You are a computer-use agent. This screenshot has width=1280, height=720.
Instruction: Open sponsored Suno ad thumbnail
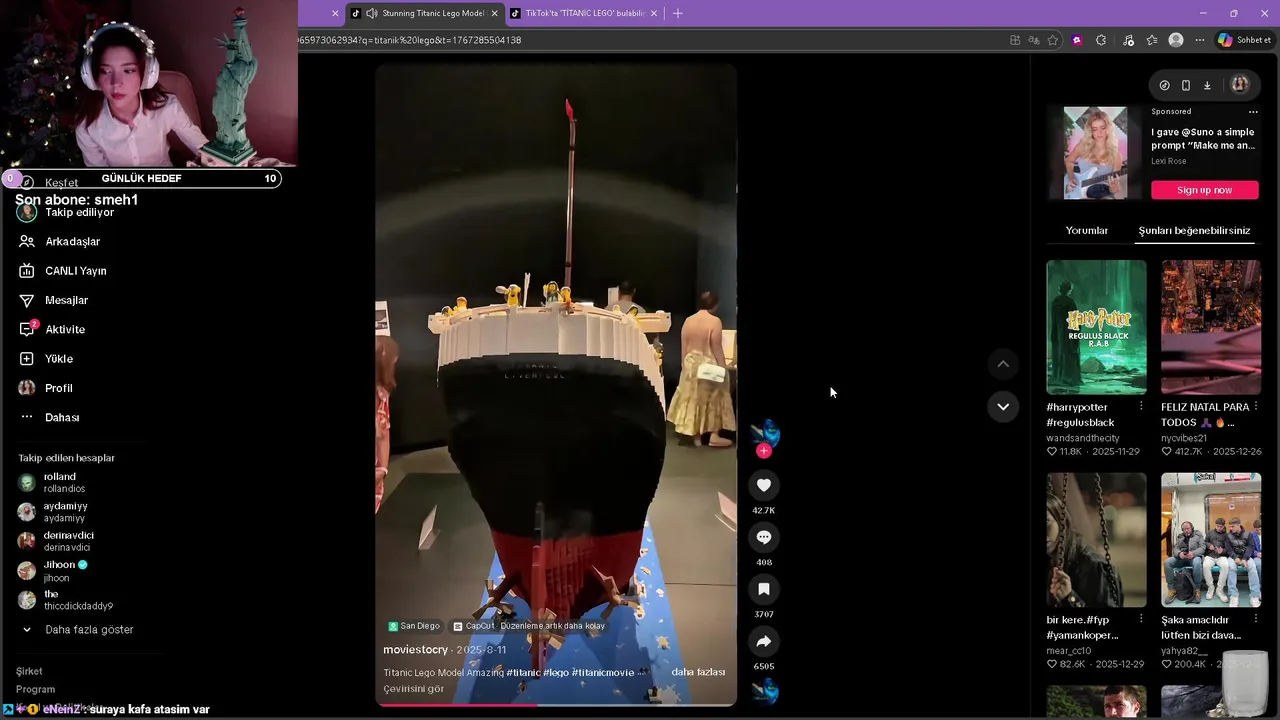pos(1095,153)
